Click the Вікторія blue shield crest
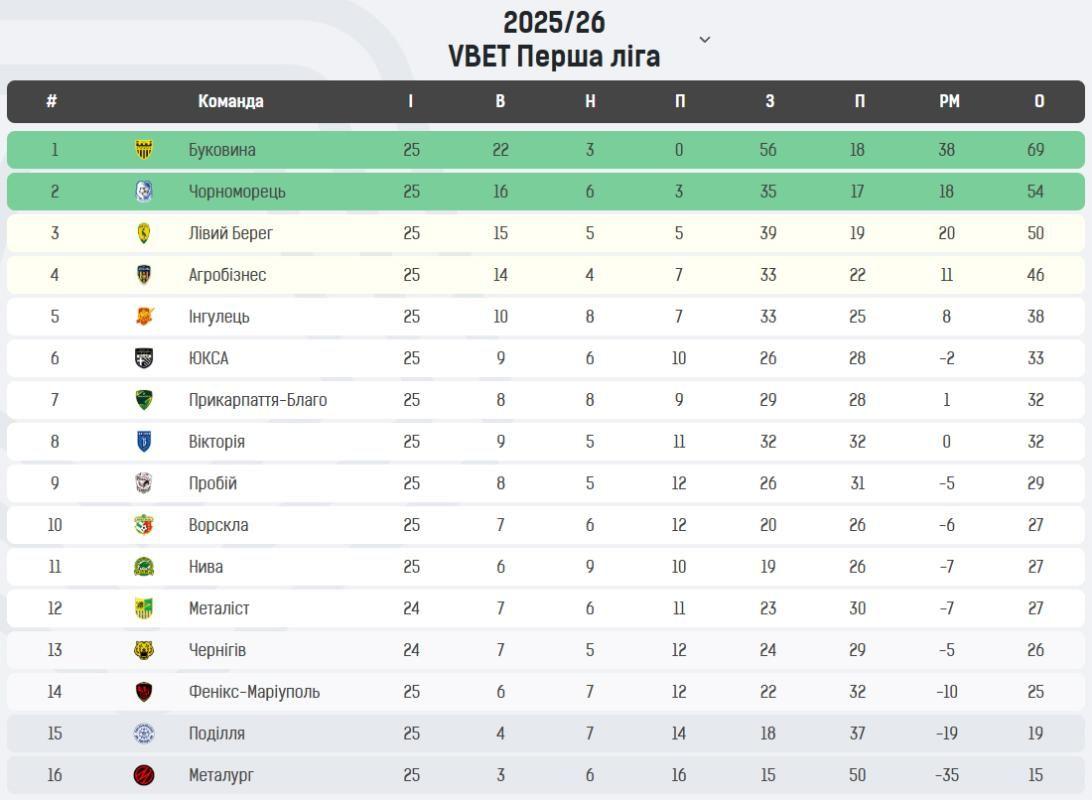 coord(144,442)
